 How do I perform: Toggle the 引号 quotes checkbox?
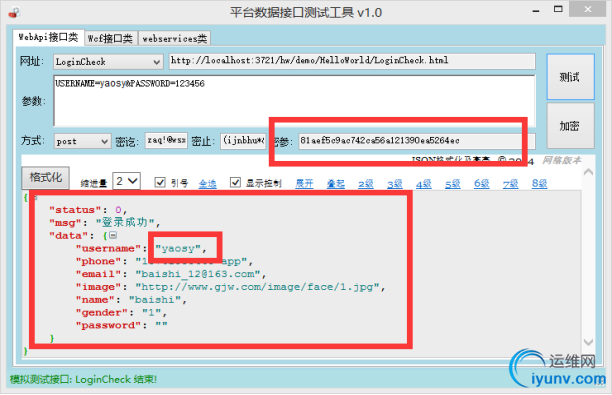click(x=160, y=182)
